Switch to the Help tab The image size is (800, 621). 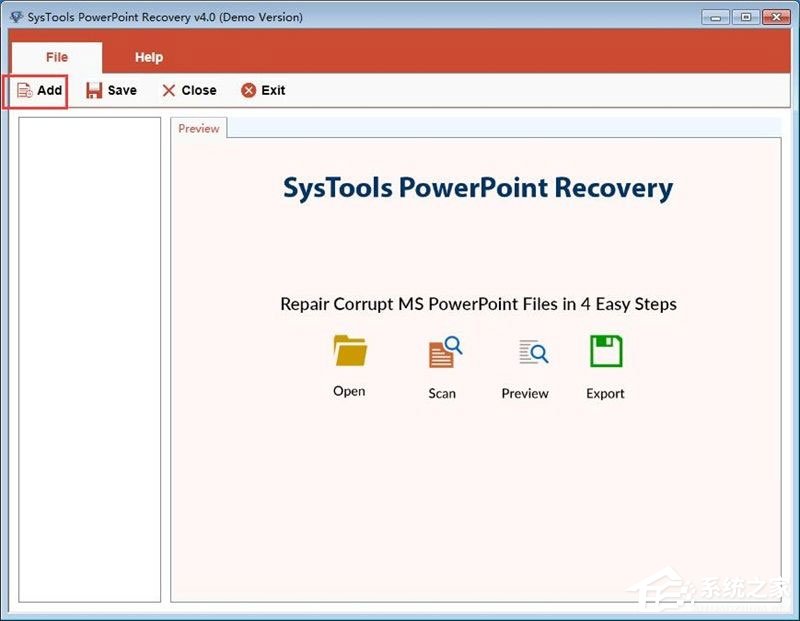pos(149,57)
